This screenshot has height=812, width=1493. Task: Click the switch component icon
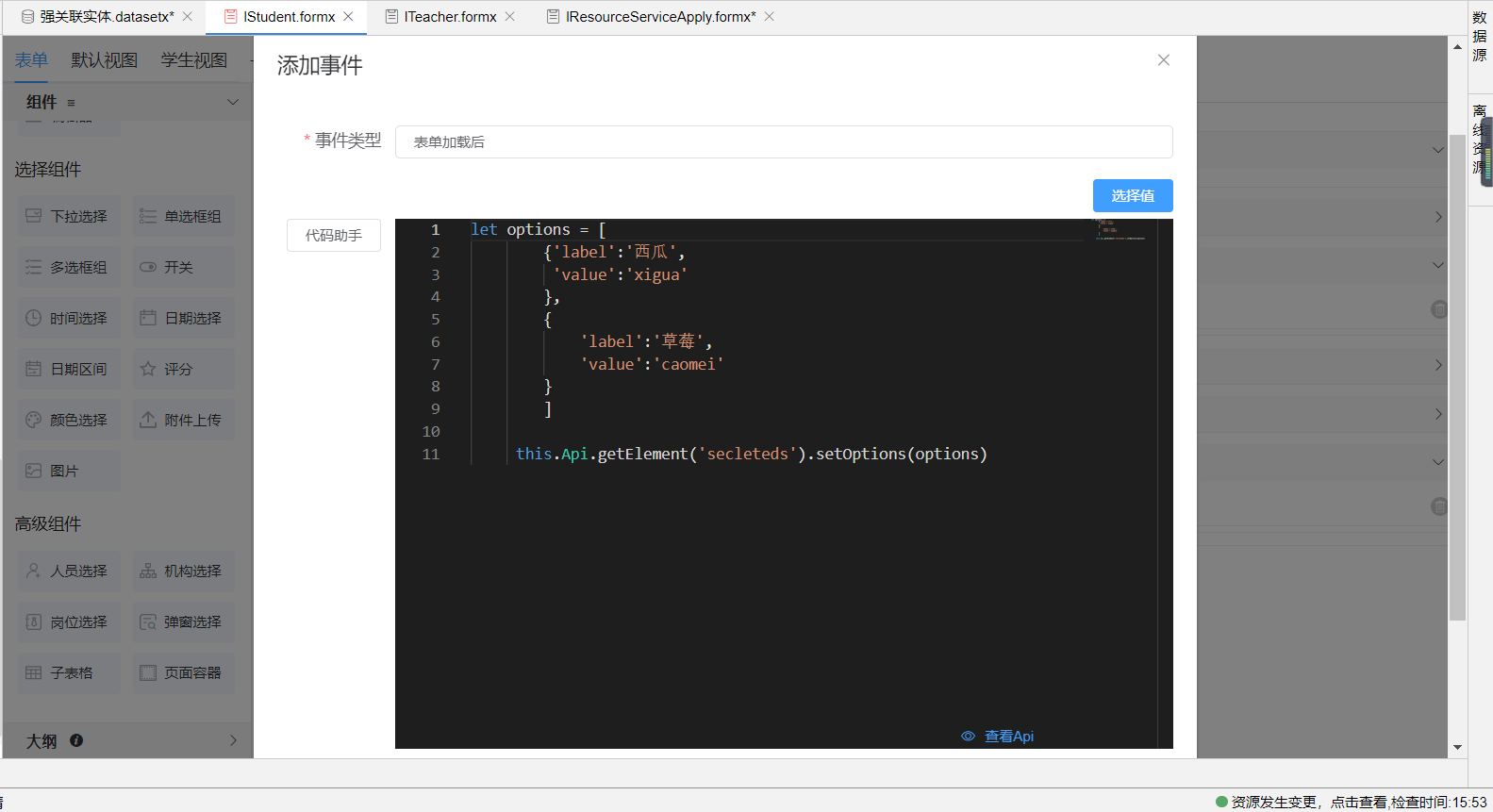[x=148, y=267]
